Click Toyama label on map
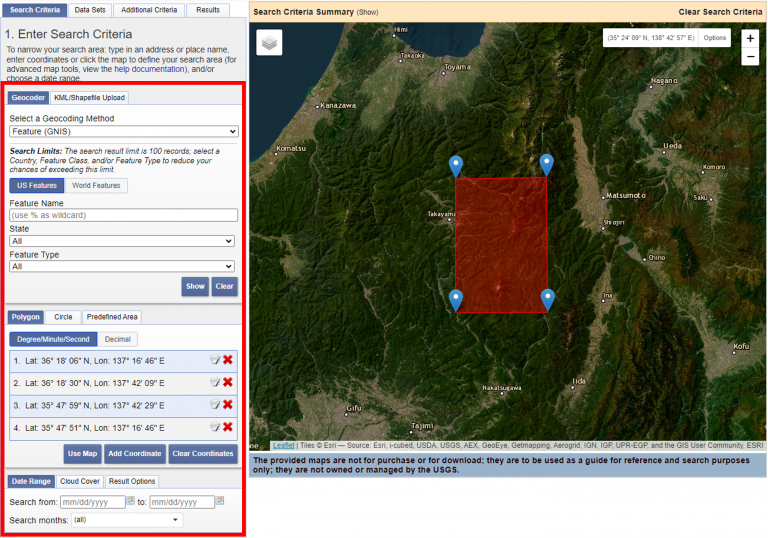This screenshot has width=768, height=538. [x=457, y=67]
